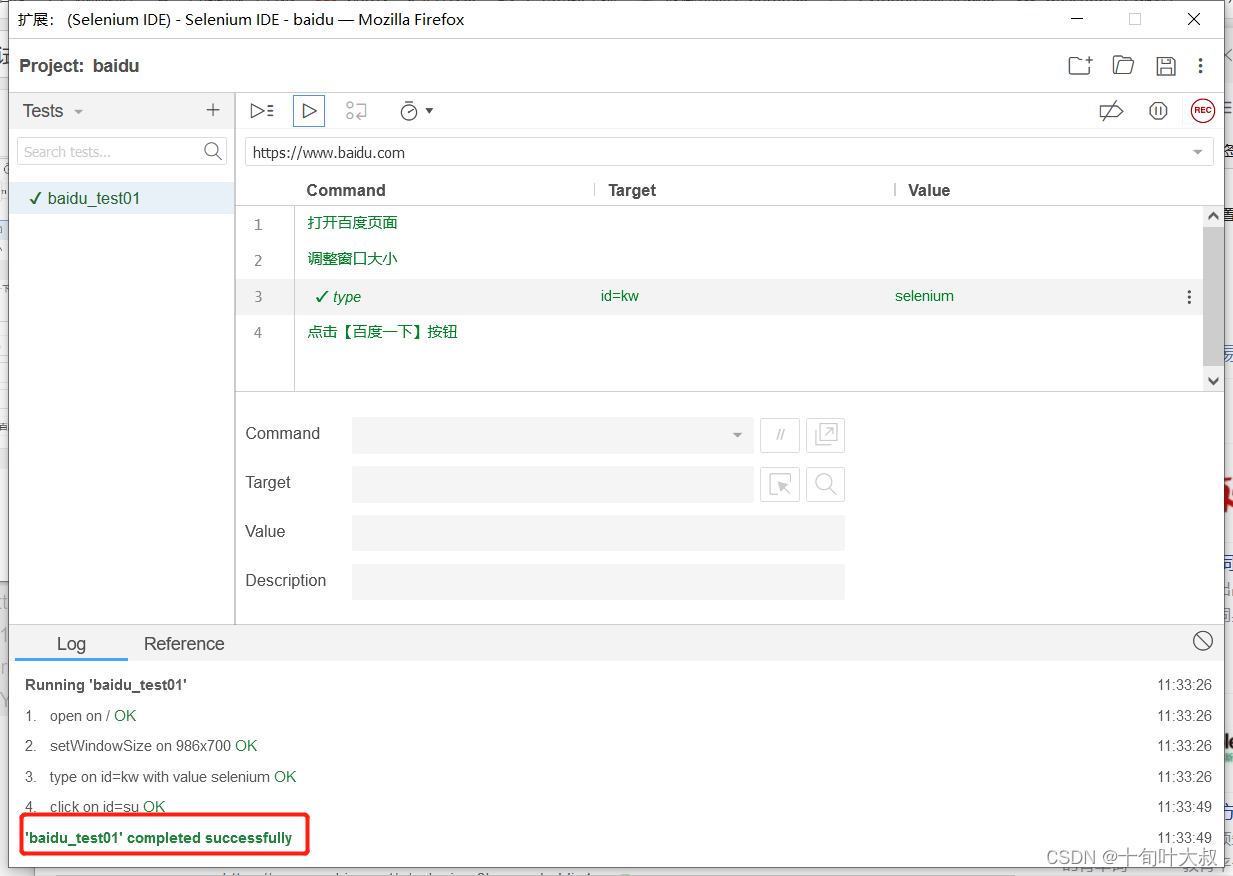Screen dimensions: 1233x876
Task: Expand the base URL history dropdown arrow
Action: coord(1198,153)
